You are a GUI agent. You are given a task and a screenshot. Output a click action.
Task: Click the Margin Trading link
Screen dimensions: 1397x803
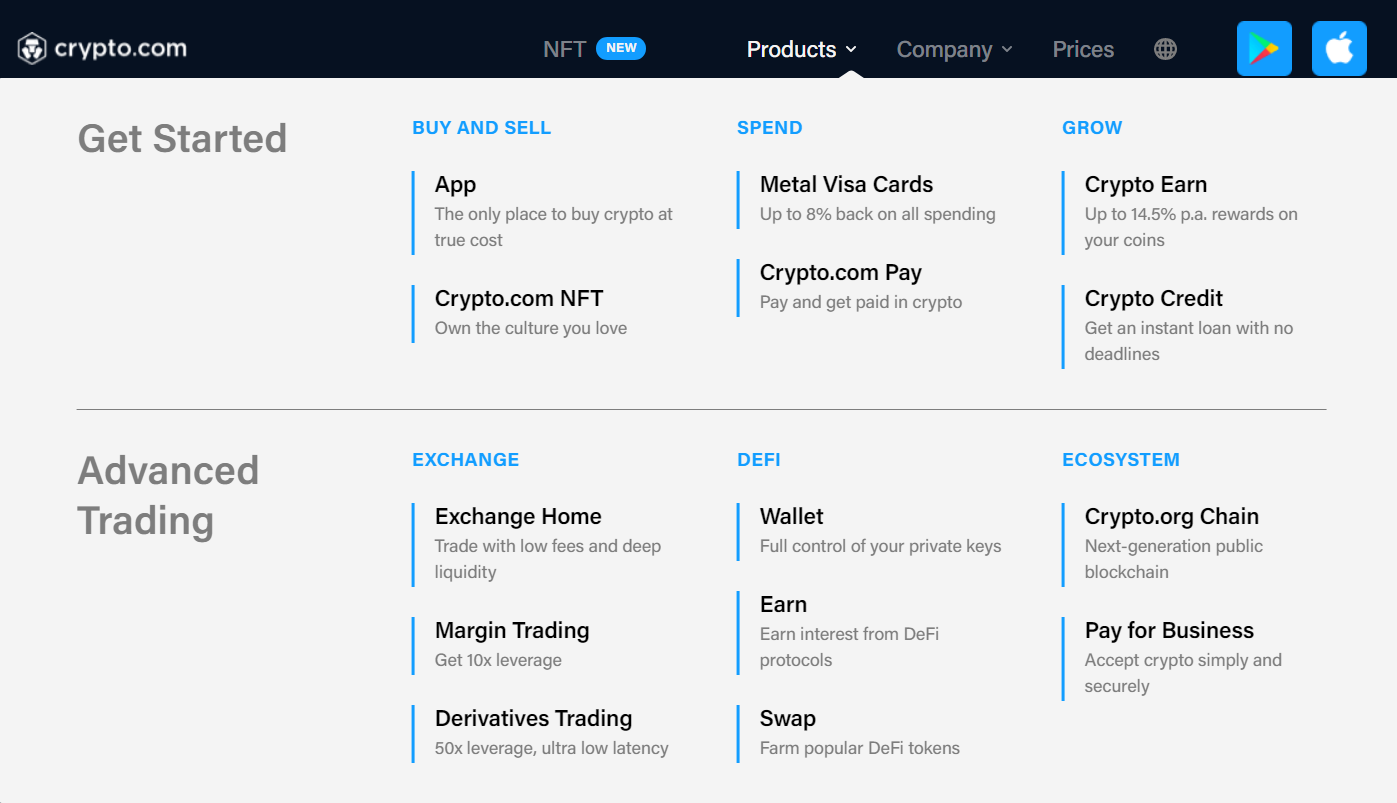[x=512, y=630]
